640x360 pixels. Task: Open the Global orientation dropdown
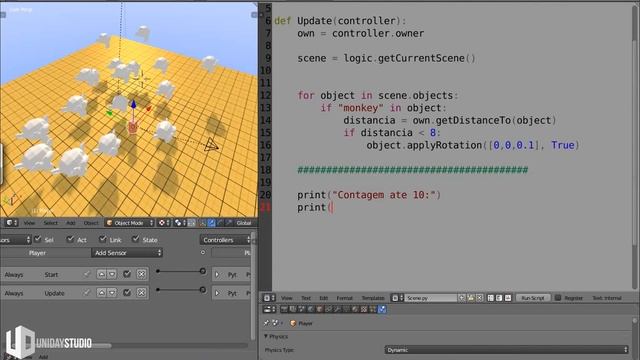tap(245, 223)
